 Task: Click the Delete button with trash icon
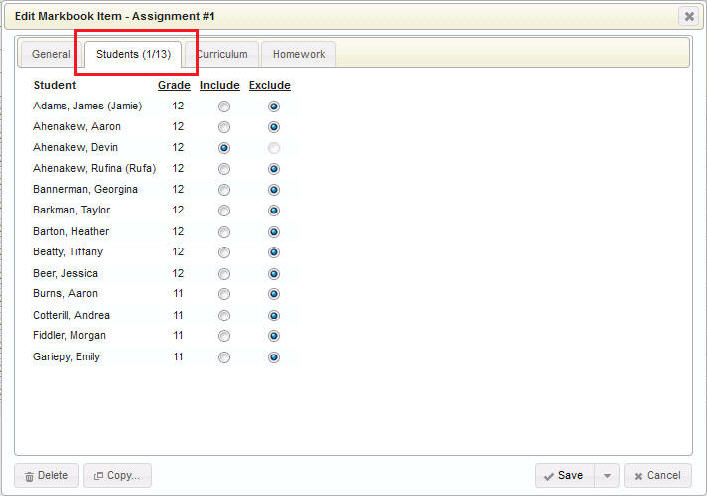point(47,476)
